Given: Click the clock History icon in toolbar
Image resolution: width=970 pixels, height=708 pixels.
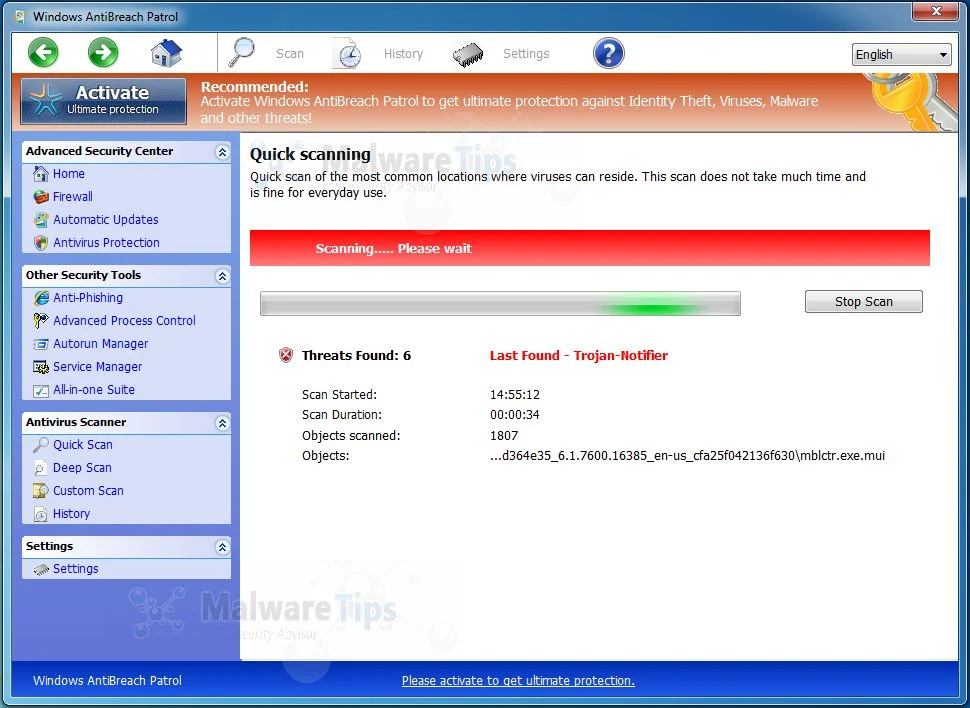Looking at the screenshot, I should 347,53.
